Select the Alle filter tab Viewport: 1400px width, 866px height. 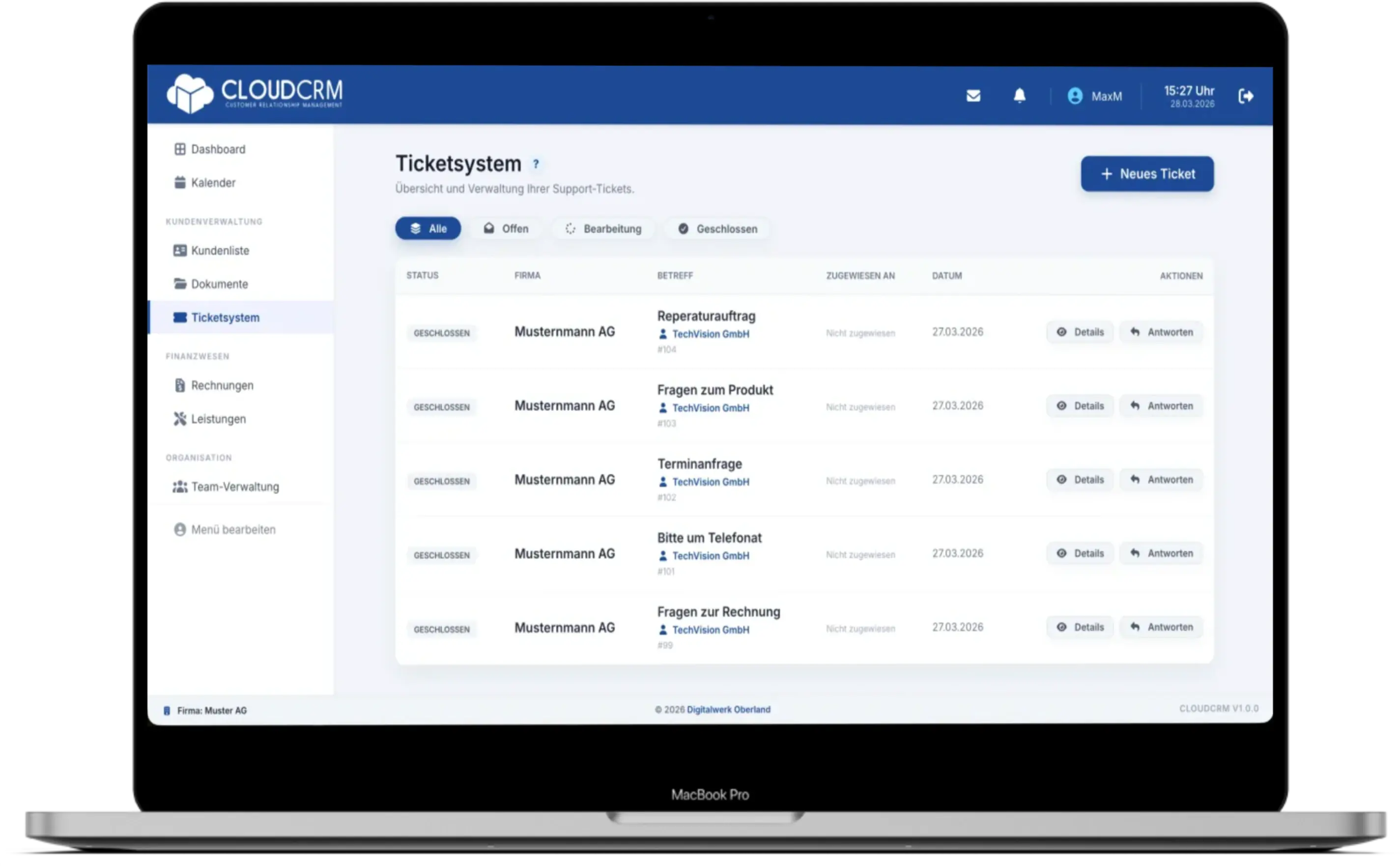pos(428,229)
